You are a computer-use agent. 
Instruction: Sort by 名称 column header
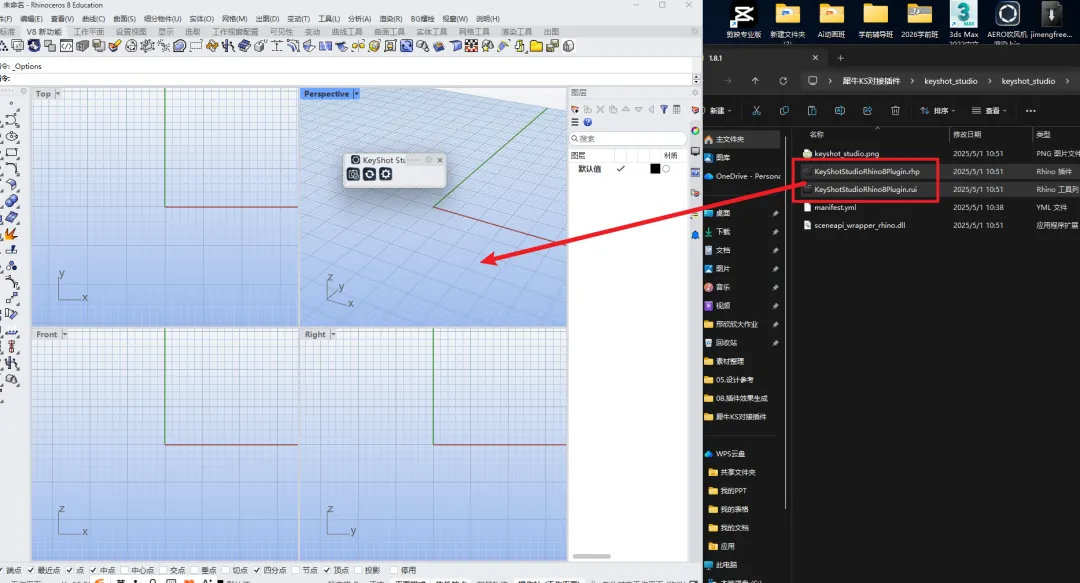[817, 134]
